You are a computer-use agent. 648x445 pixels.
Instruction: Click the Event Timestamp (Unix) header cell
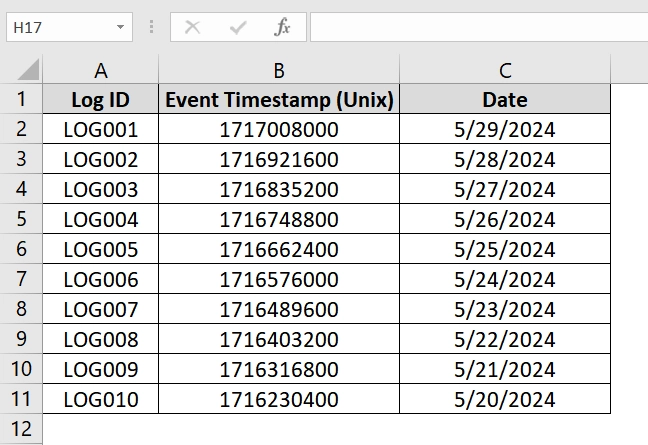279,99
